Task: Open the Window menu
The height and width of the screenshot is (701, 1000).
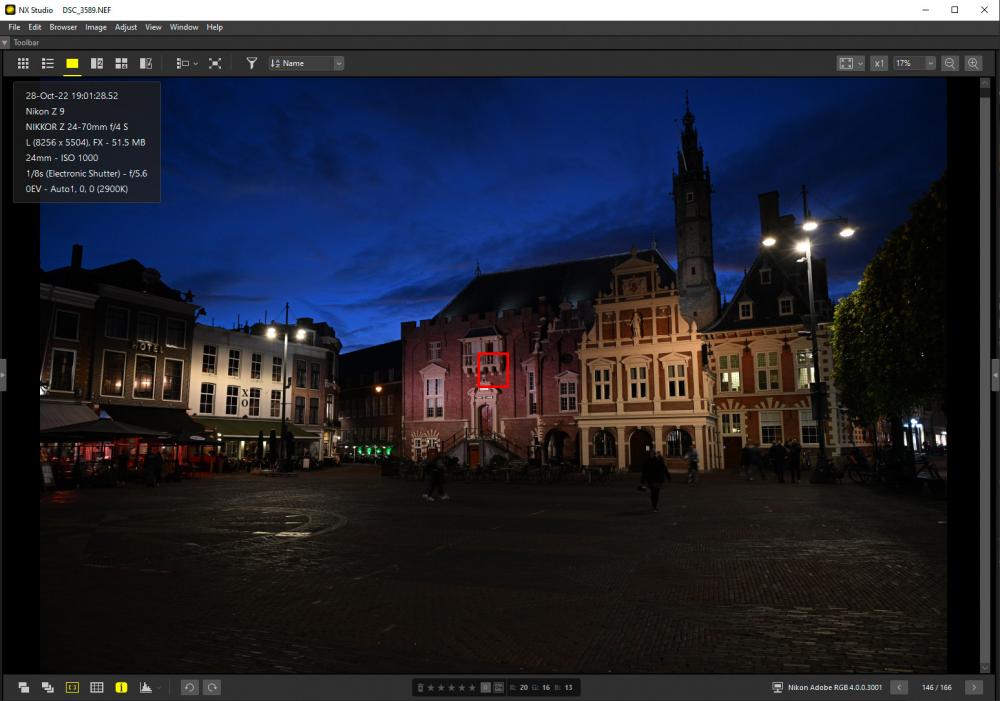Action: tap(184, 27)
